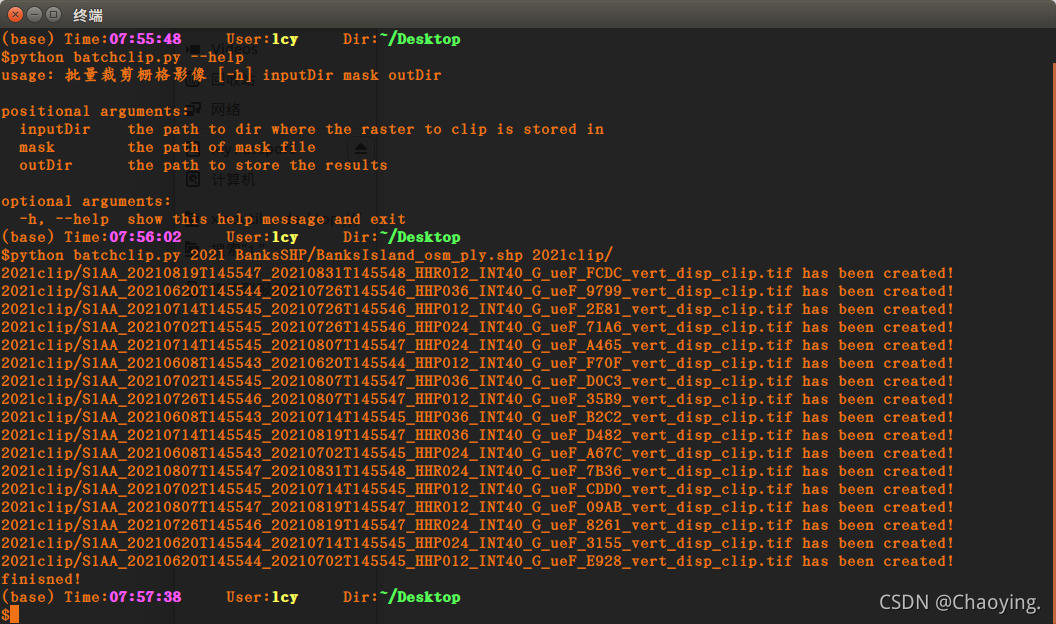Click the '-h, --help' option line
The image size is (1056, 624).
212,219
